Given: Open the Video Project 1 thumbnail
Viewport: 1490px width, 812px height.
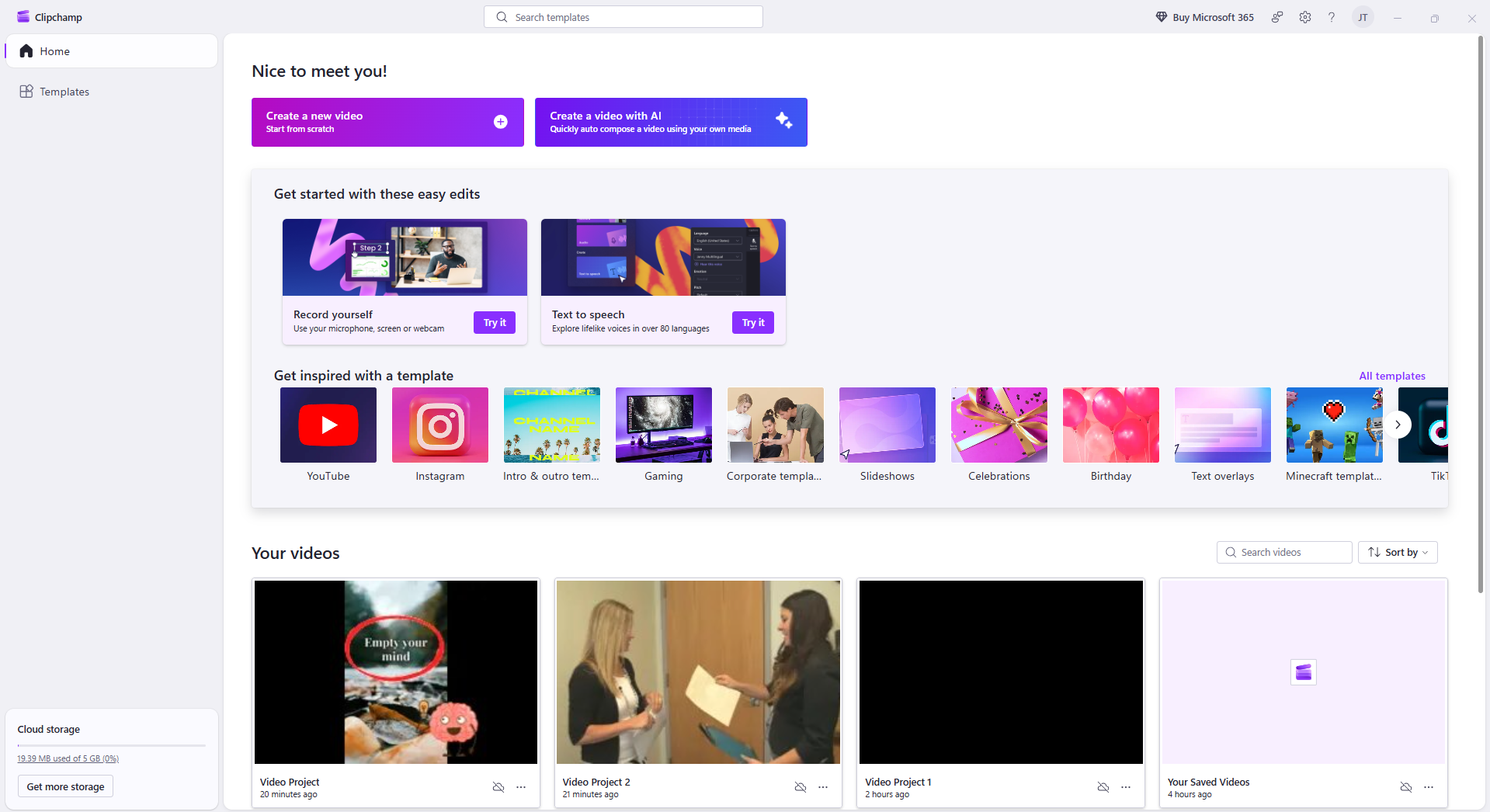Looking at the screenshot, I should click(1001, 672).
